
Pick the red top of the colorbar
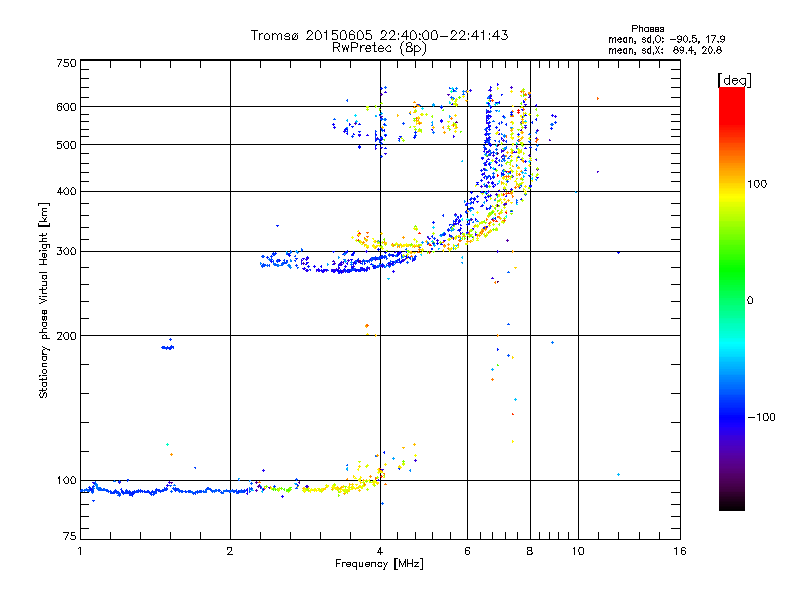731,93
